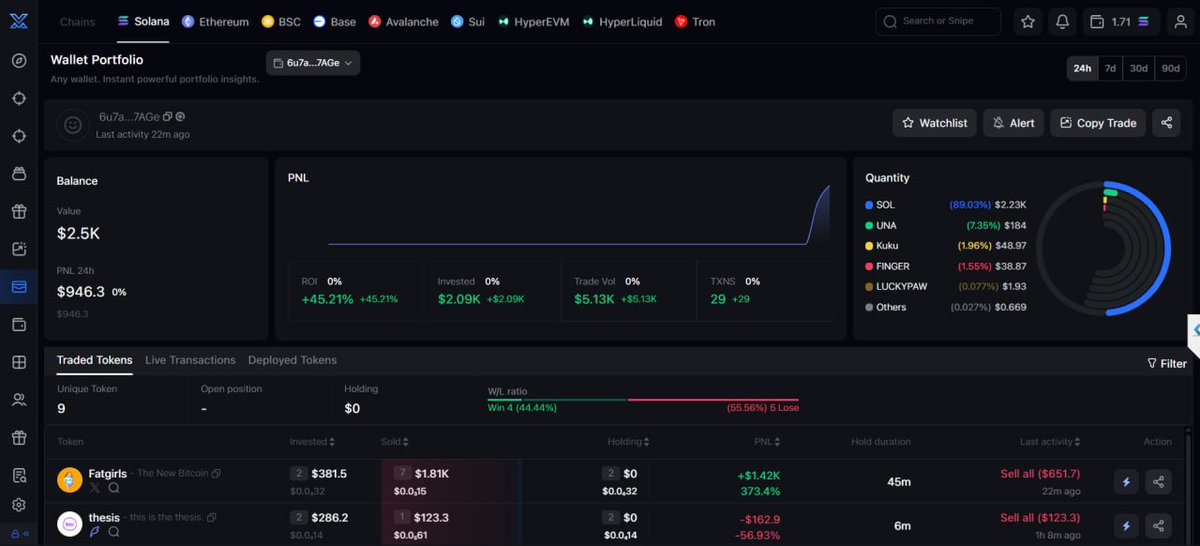Switch to the Base chain tab
This screenshot has height=546, width=1200.
pyautogui.click(x=334, y=21)
